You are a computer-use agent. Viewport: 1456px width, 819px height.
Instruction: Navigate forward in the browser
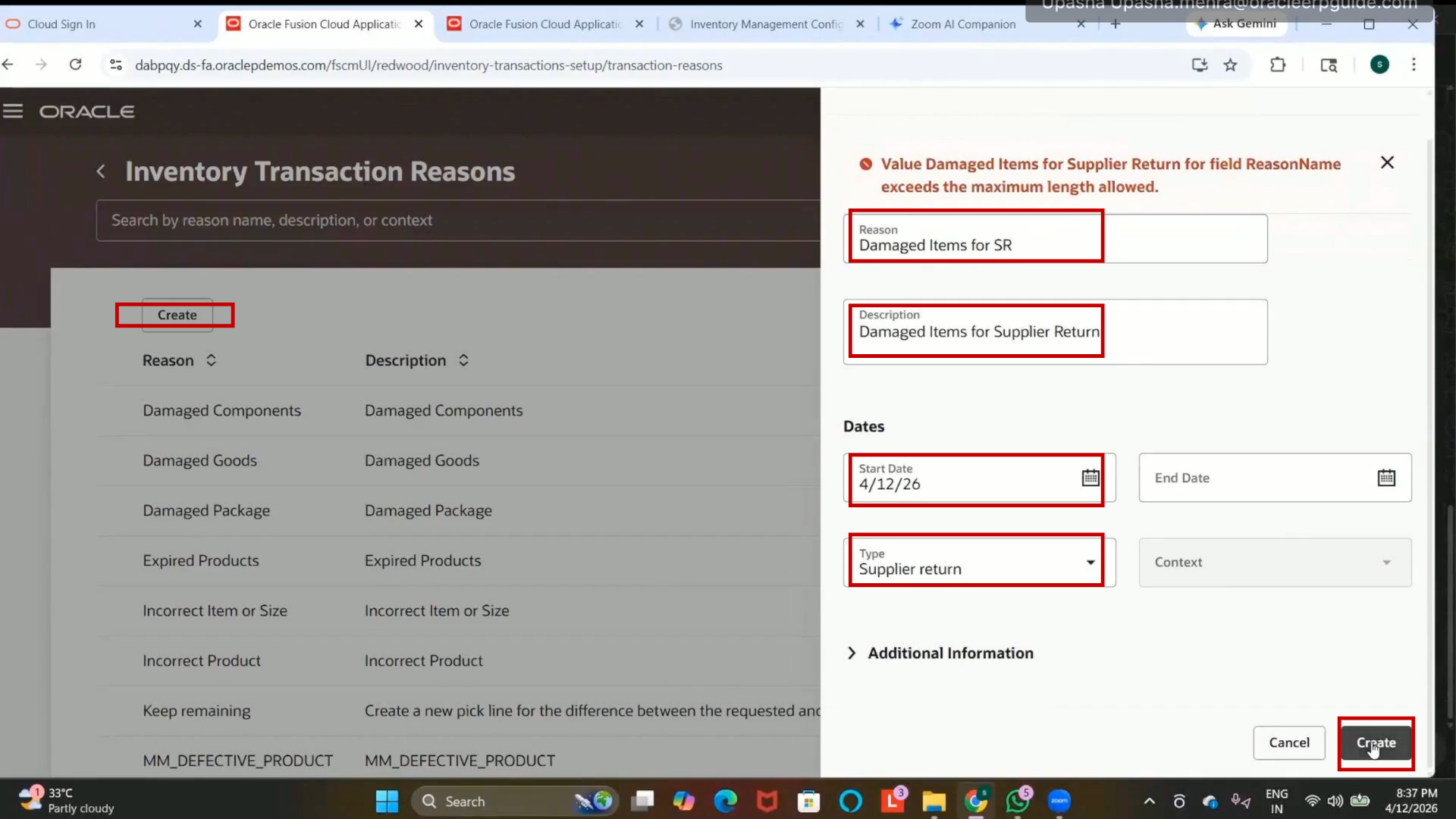coord(41,64)
